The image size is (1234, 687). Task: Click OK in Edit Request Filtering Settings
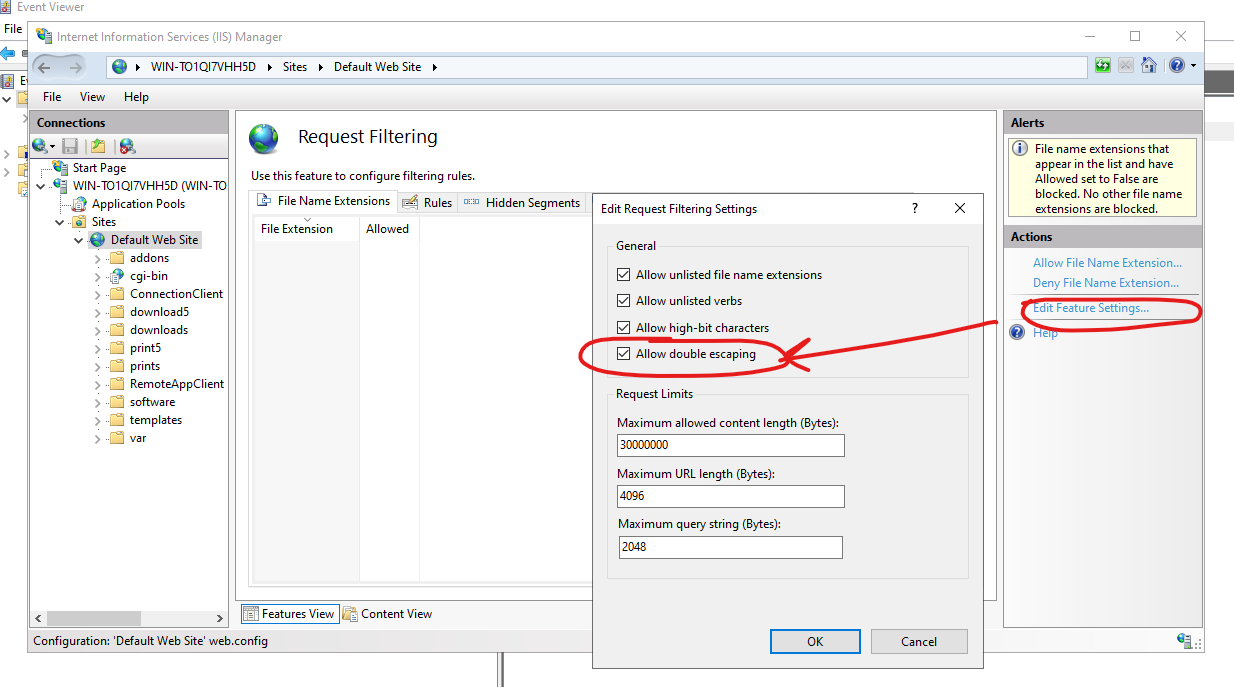coord(815,641)
